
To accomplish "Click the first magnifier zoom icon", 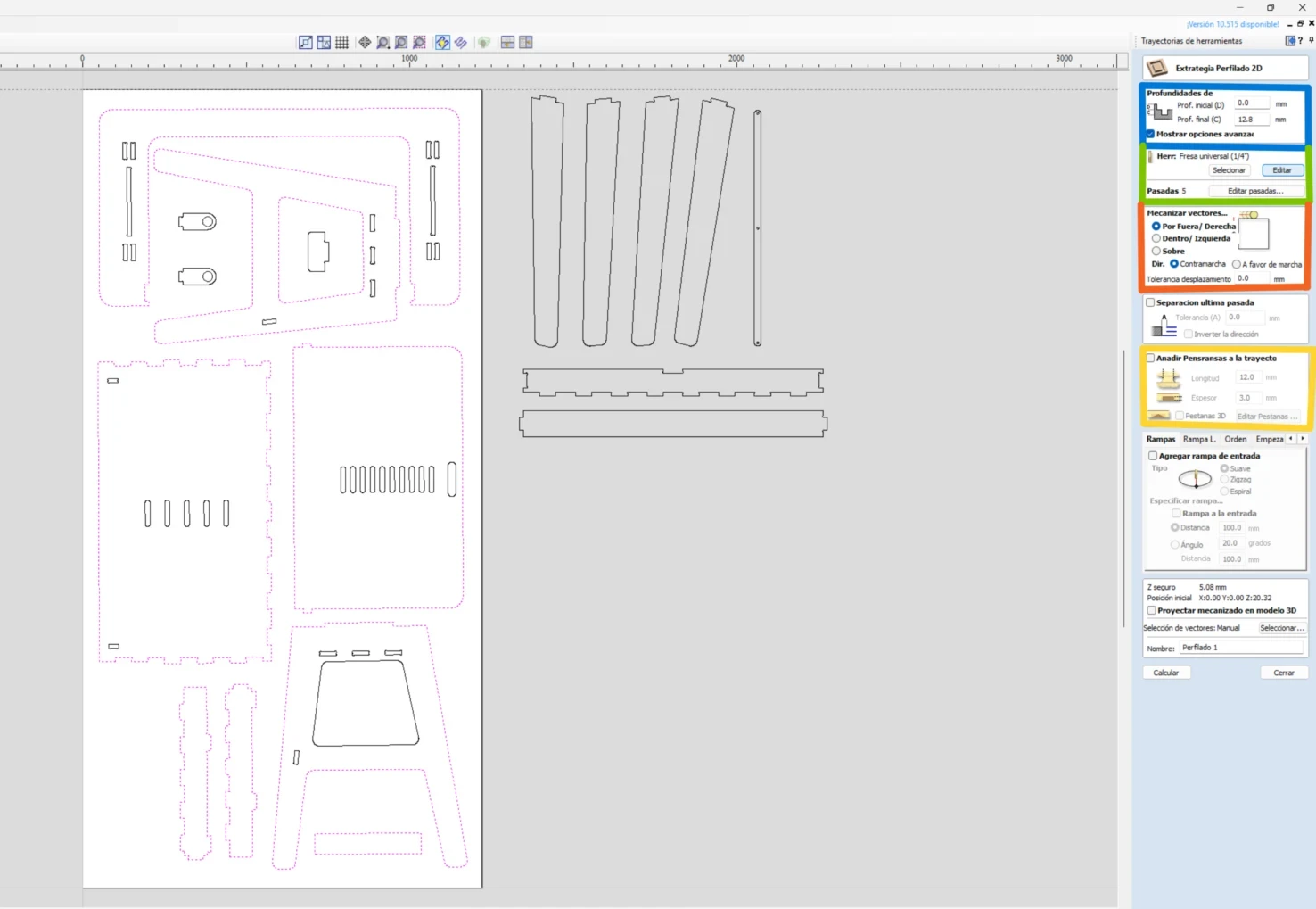I will [x=382, y=42].
